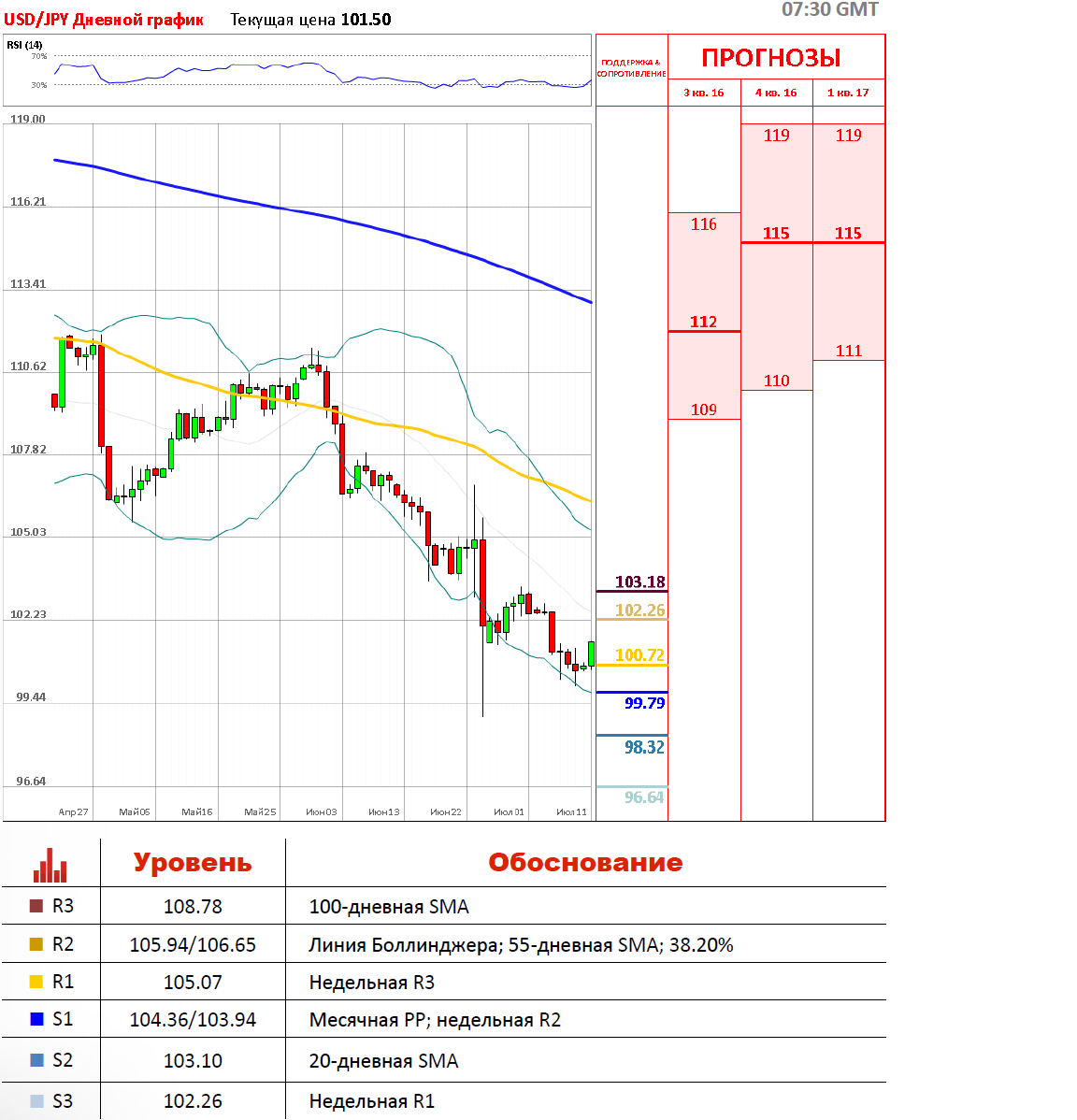This screenshot has height=1120, width=1077.
Task: Click the Недельная R1 rationale
Action: 372,1101
